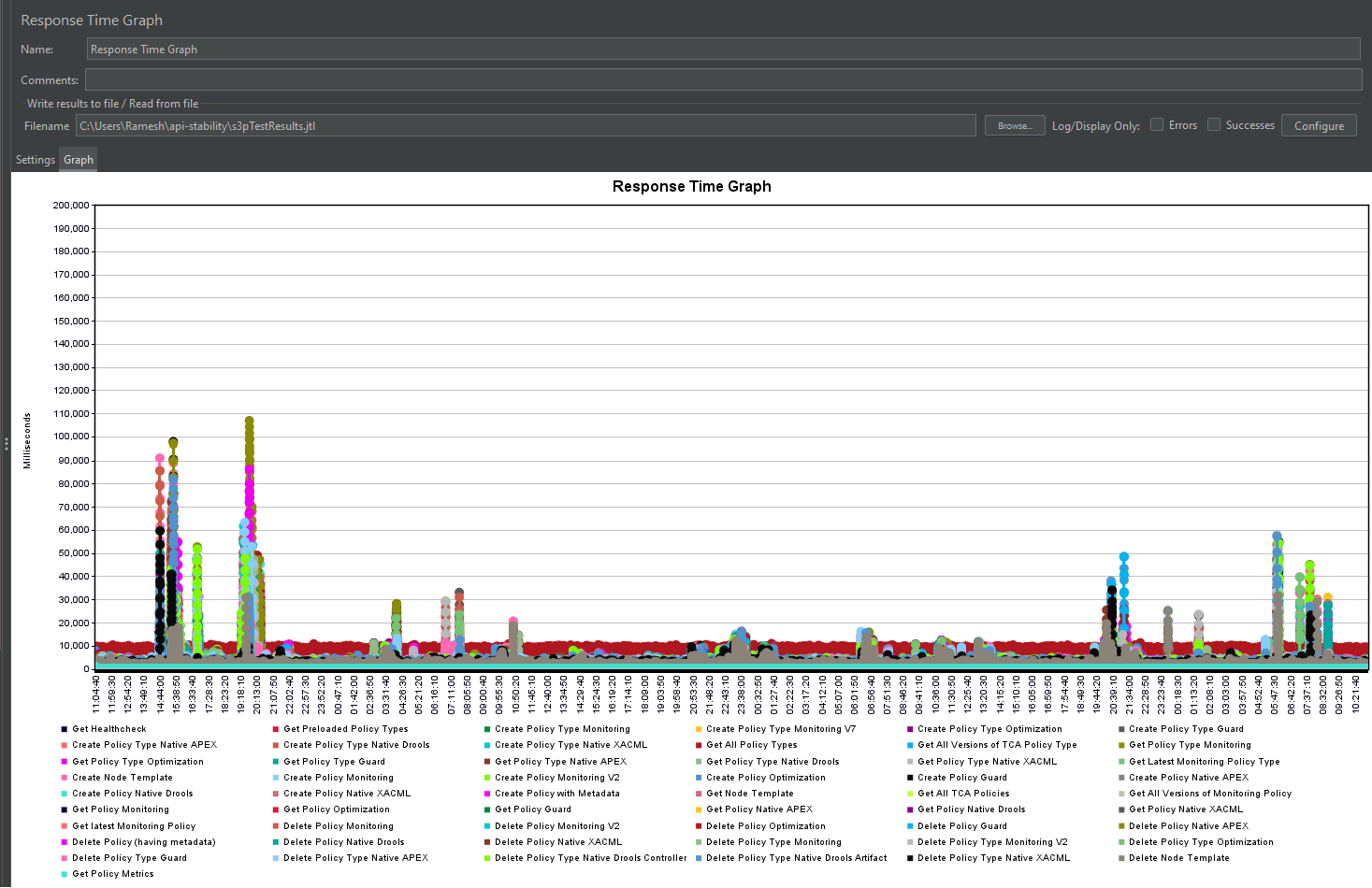Click 'Get All Versions of TCA Policy Type'
1372x888 pixels.
997,745
